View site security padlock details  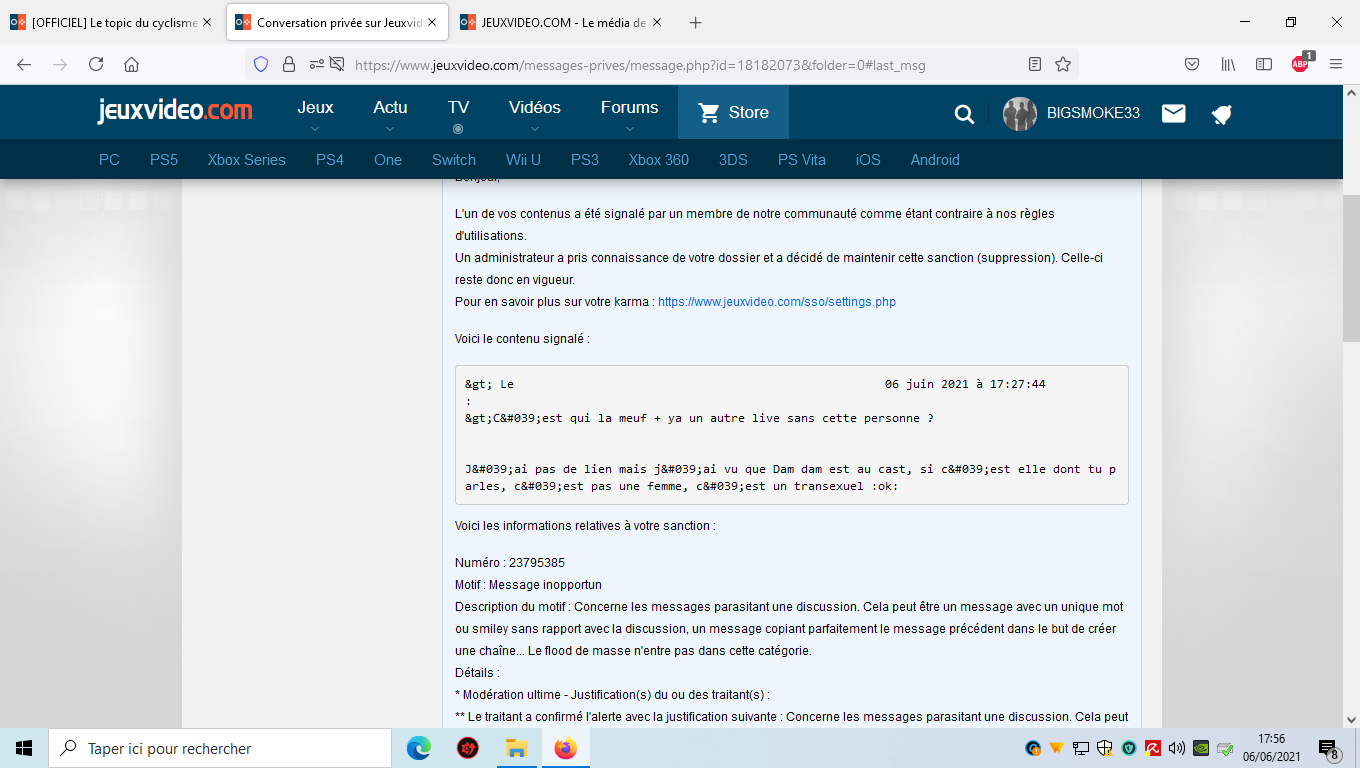click(289, 64)
